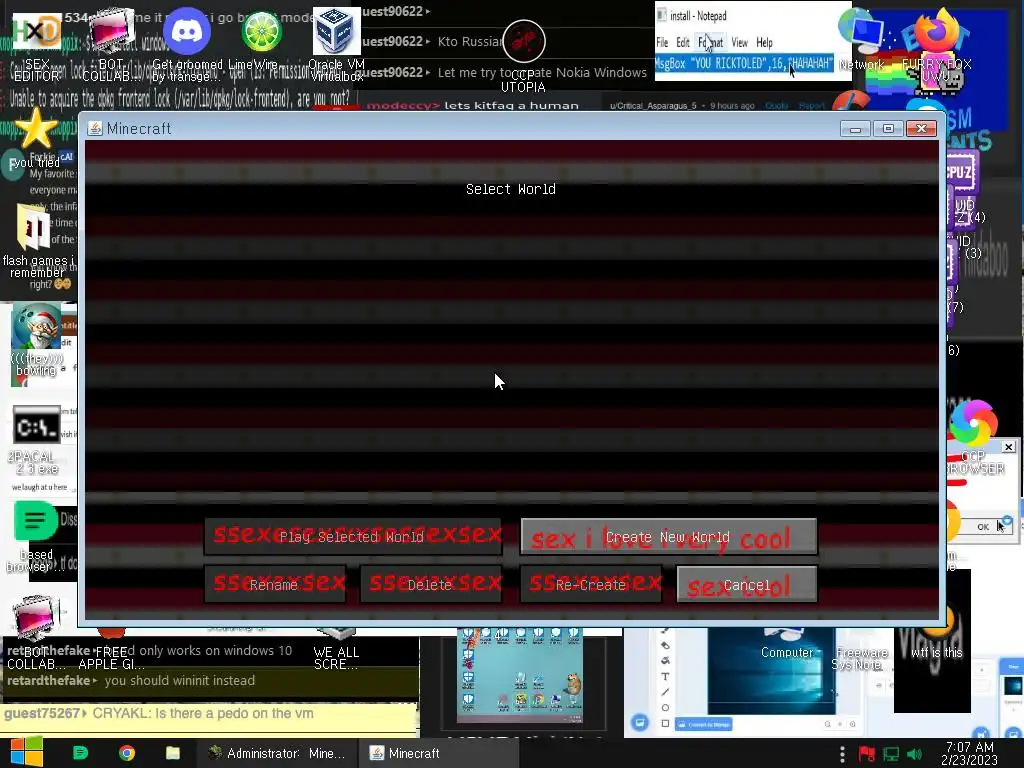Click desktop thumbnail below Minecraft window

point(520,677)
